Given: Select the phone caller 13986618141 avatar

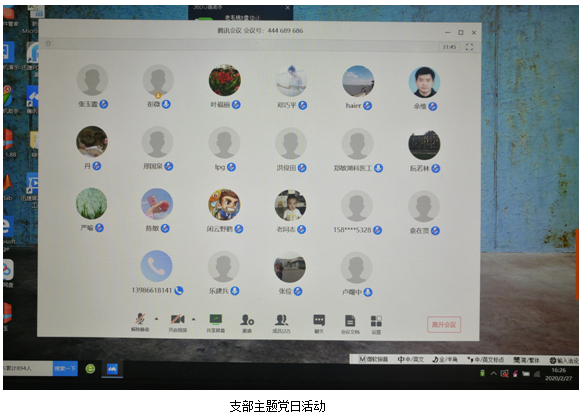Looking at the screenshot, I should [157, 266].
